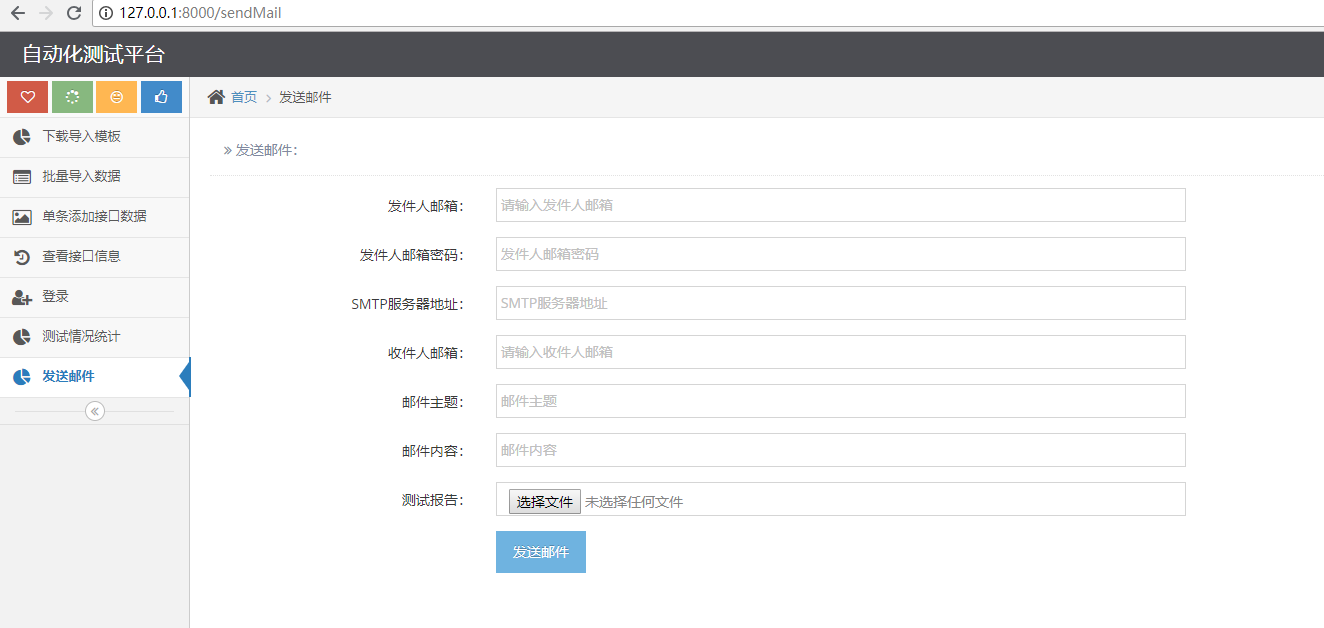Focus the 发件人邮箱 input field
The height and width of the screenshot is (628, 1324).
[x=840, y=205]
